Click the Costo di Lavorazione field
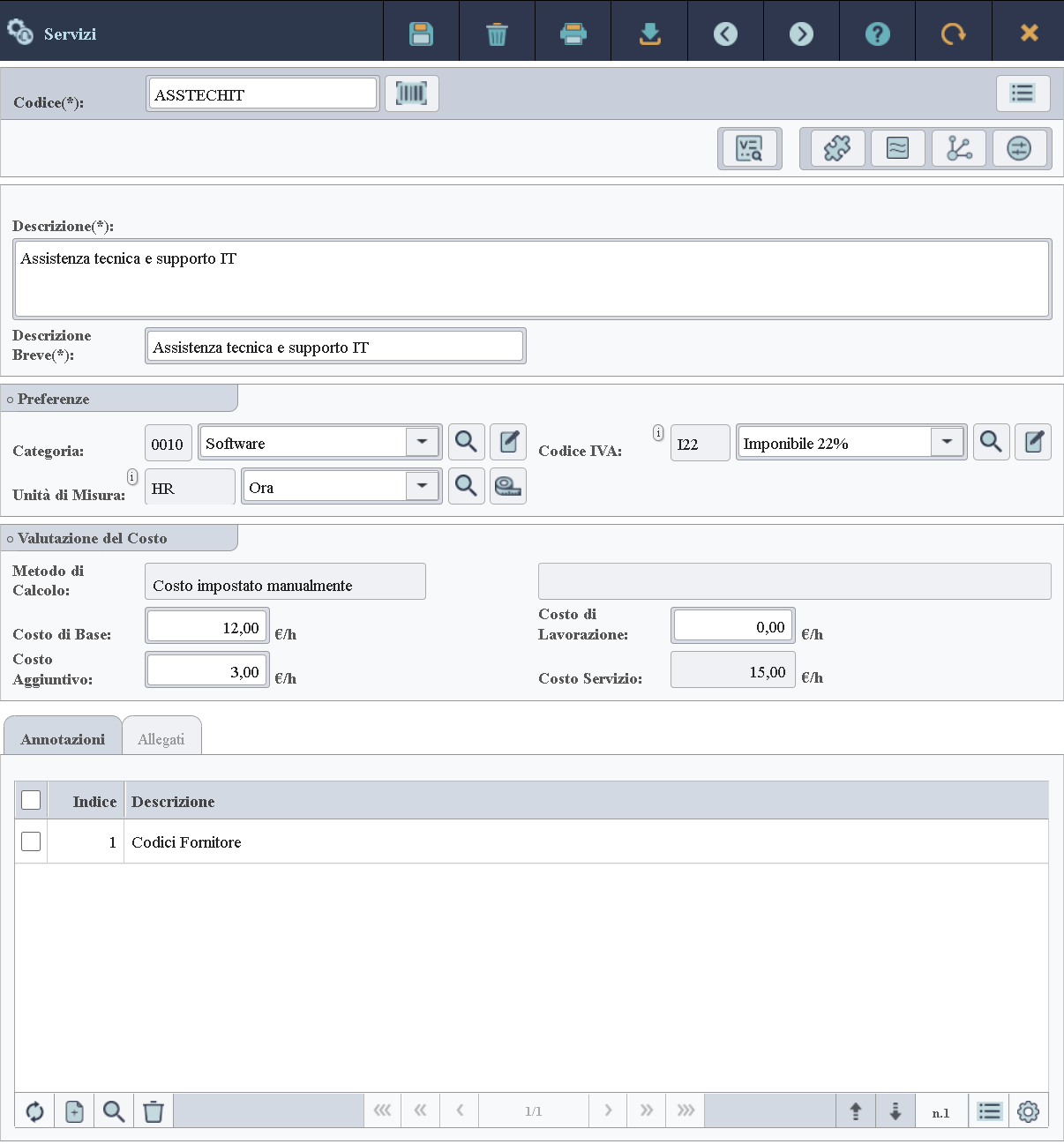The height and width of the screenshot is (1144, 1064). tap(733, 625)
